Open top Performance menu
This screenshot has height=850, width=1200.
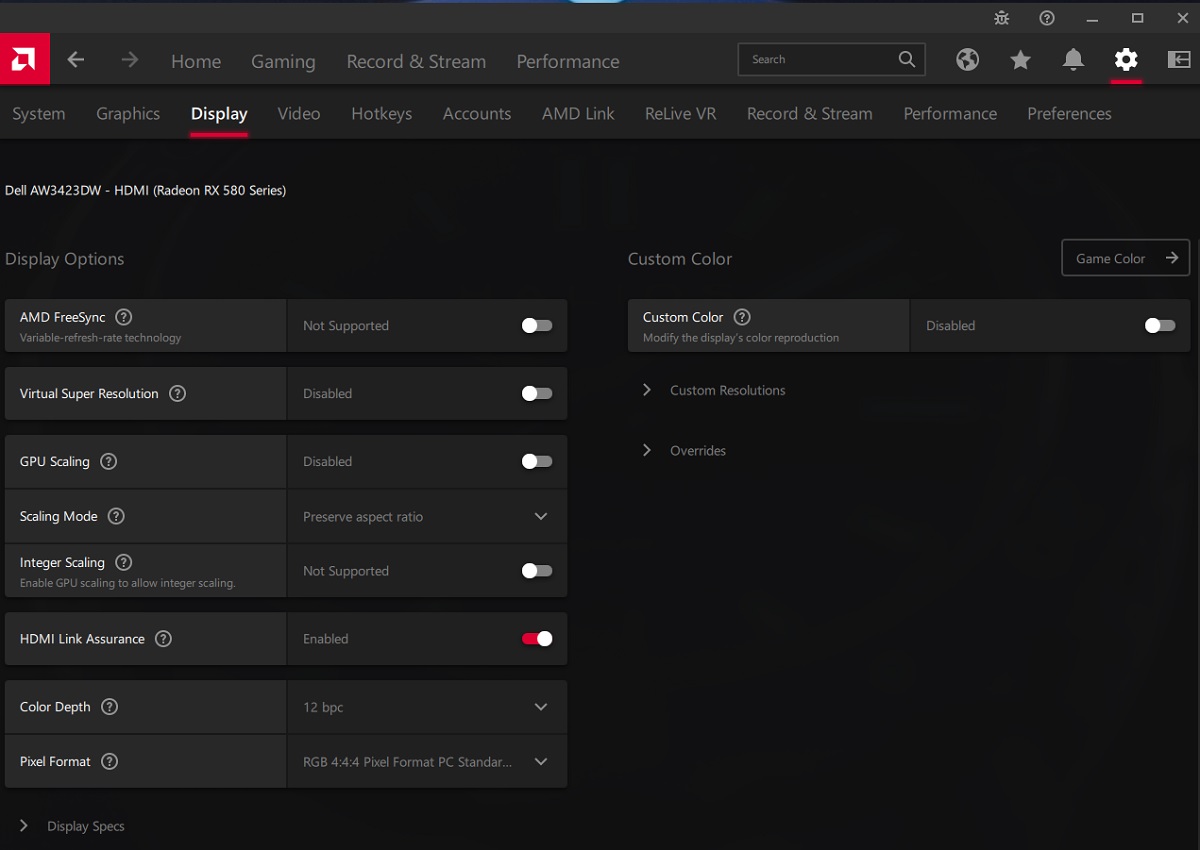(568, 61)
